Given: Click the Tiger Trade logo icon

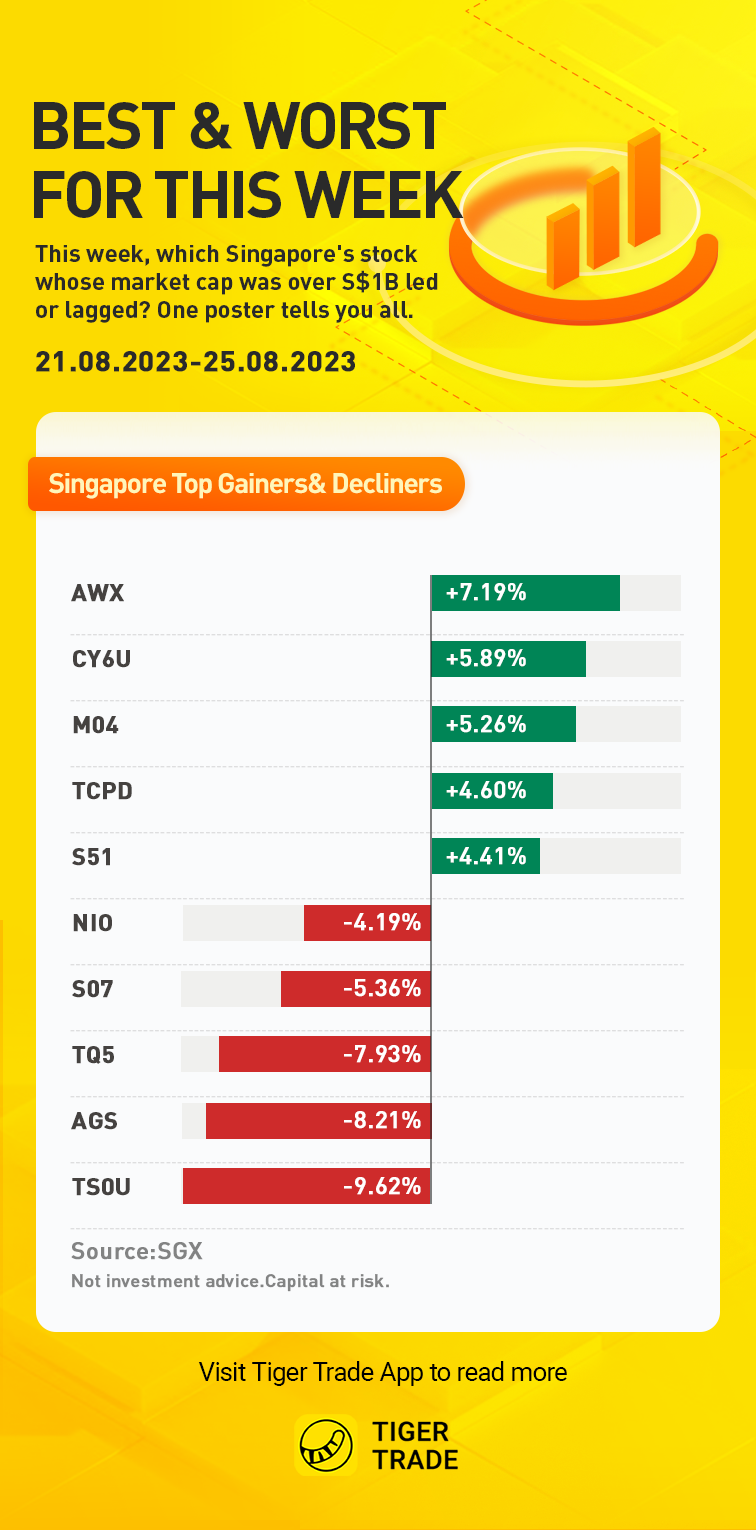Looking at the screenshot, I should 326,1446.
